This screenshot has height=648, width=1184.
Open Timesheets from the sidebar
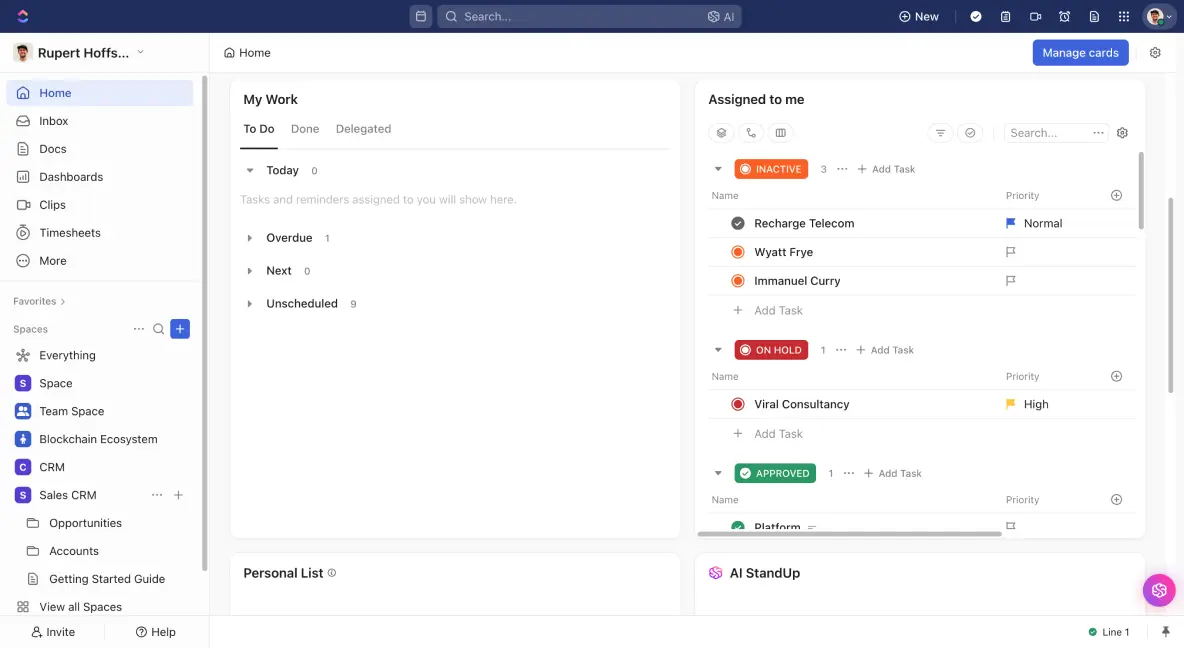coord(70,233)
